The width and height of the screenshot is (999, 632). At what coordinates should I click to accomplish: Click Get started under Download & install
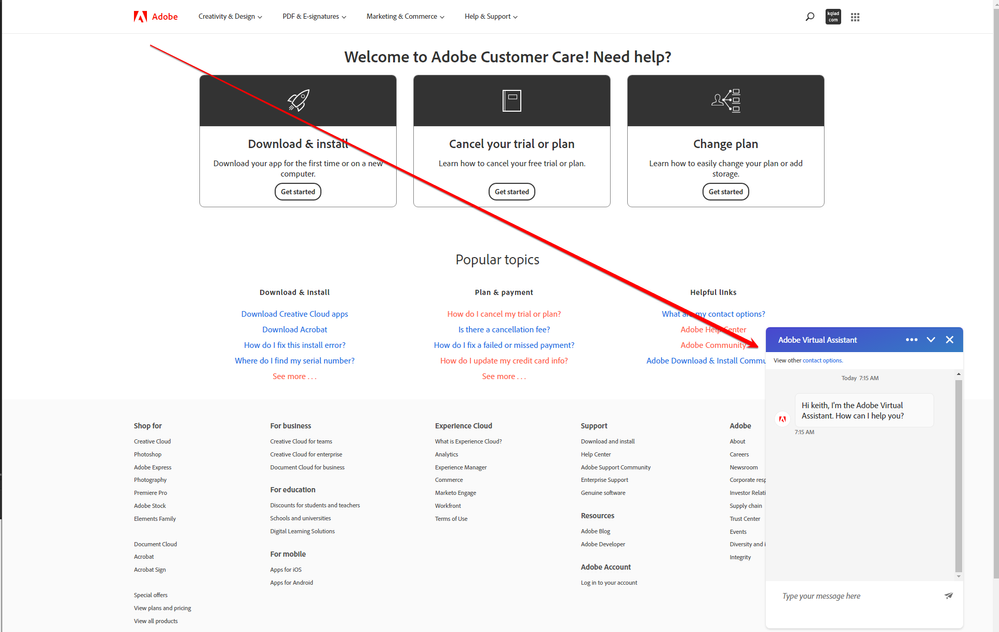pyautogui.click(x=298, y=192)
